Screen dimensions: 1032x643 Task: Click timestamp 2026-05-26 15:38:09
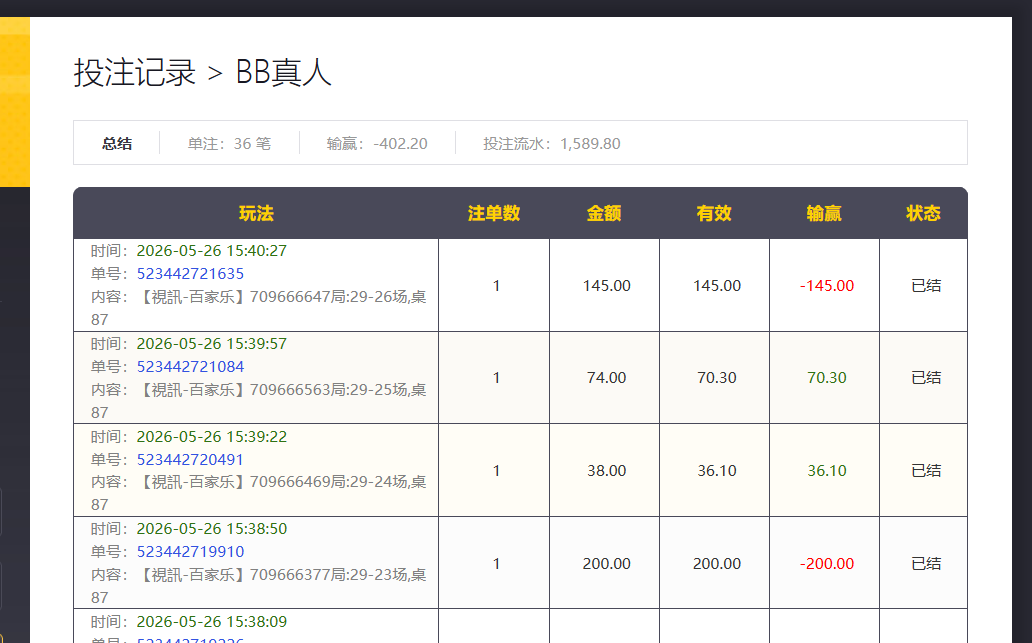coord(212,621)
